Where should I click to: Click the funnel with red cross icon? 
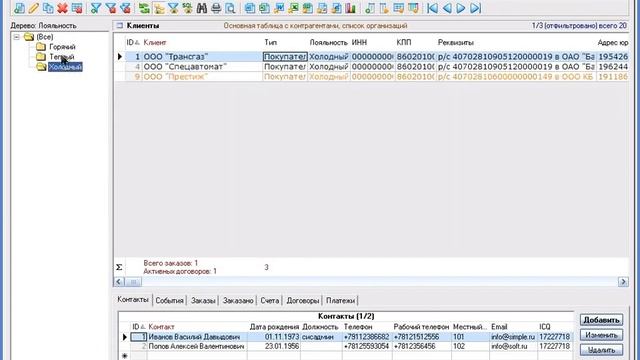pos(111,7)
